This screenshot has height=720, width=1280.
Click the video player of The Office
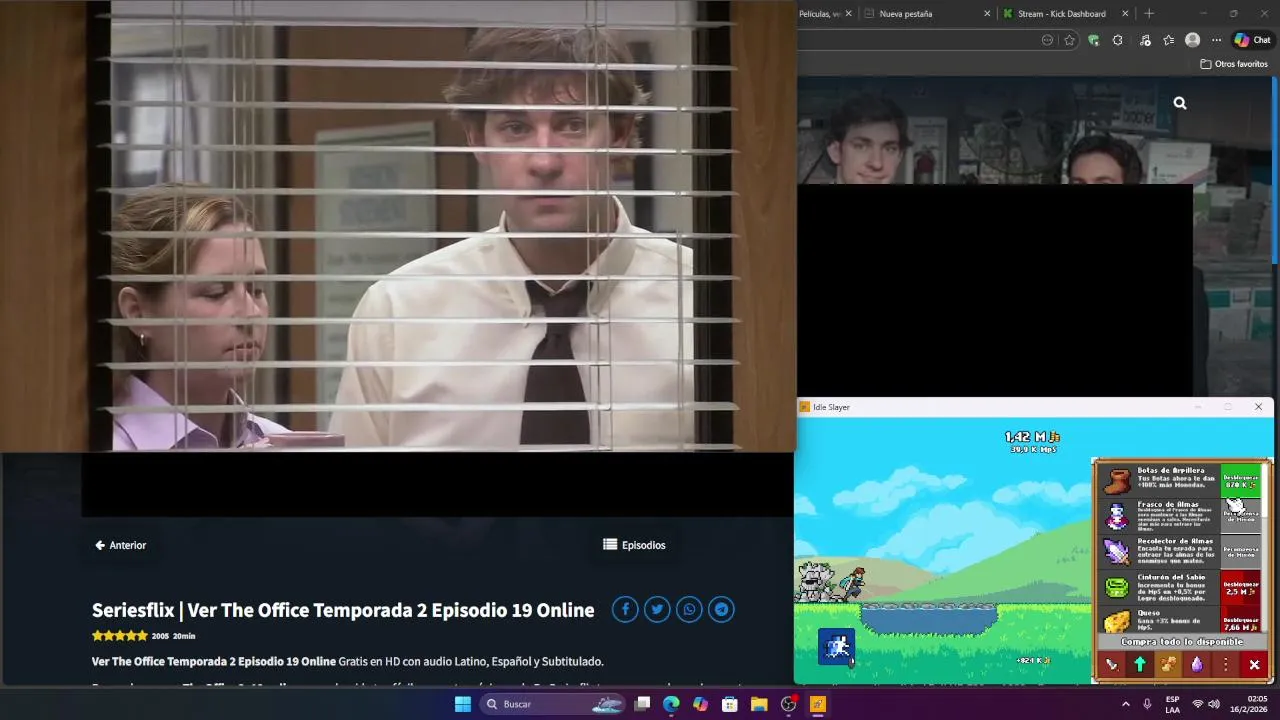point(398,226)
